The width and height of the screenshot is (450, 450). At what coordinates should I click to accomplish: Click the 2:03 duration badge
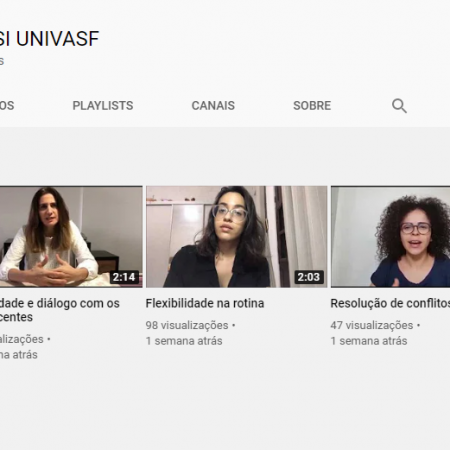click(x=309, y=277)
